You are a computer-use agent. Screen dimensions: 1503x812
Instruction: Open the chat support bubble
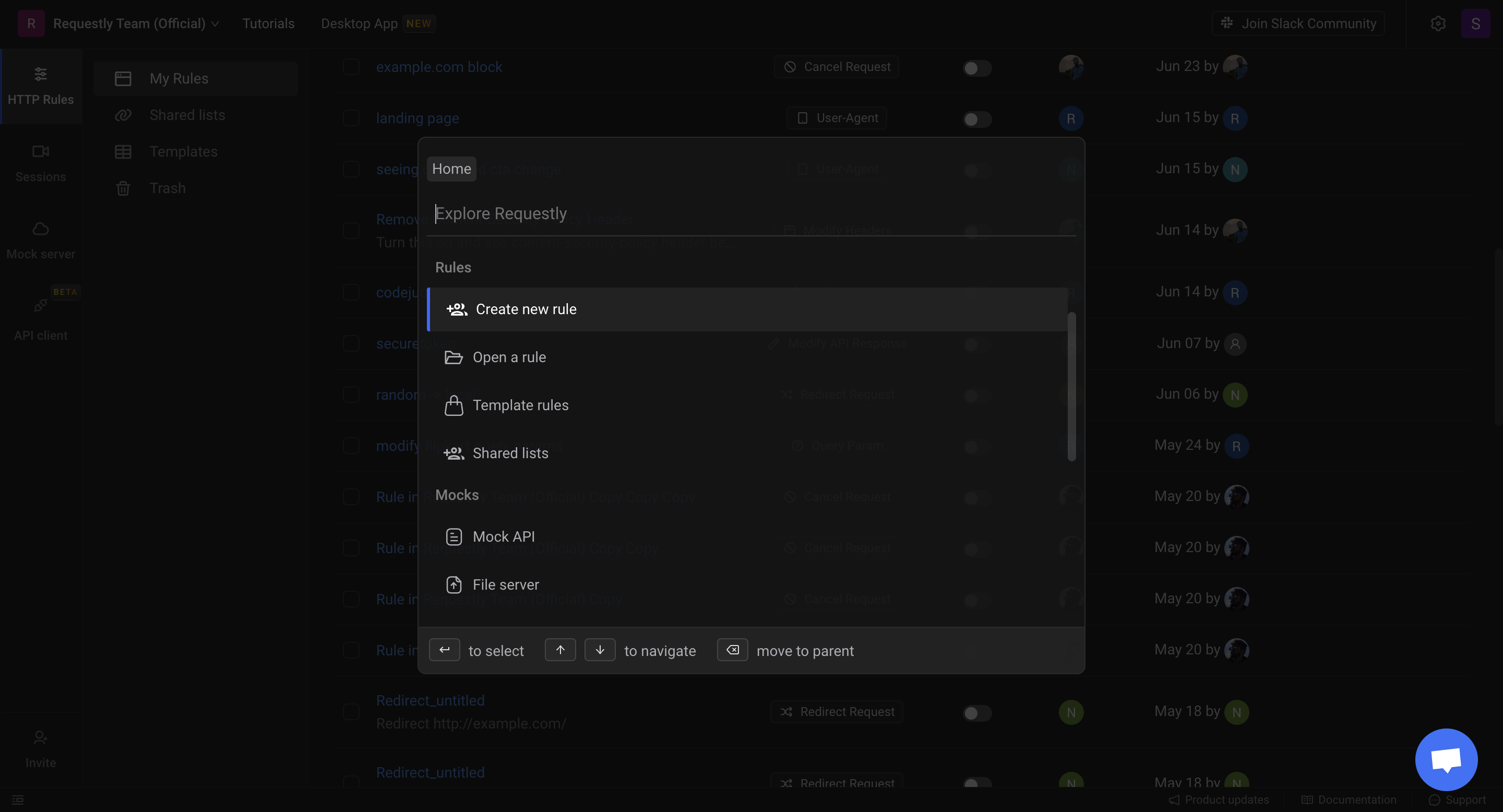pyautogui.click(x=1446, y=759)
